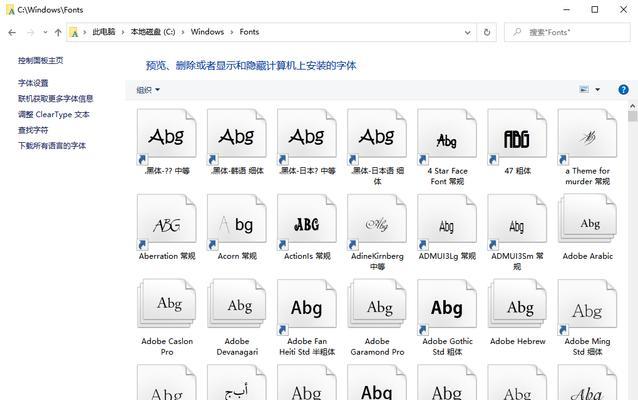
Task: Select the Acorn 常规 font icon
Action: (x=237, y=222)
